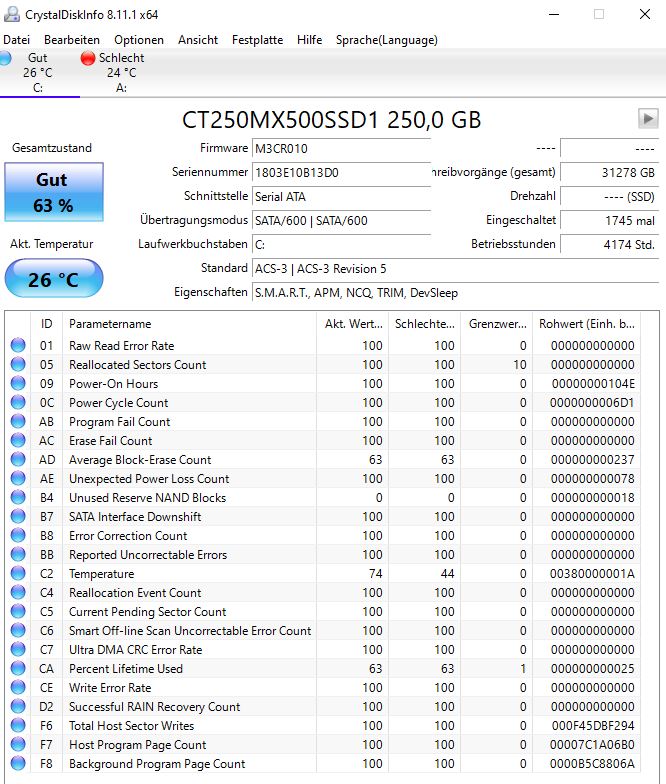Click status orb for Error Correction Count
The height and width of the screenshot is (784, 666).
point(18,535)
